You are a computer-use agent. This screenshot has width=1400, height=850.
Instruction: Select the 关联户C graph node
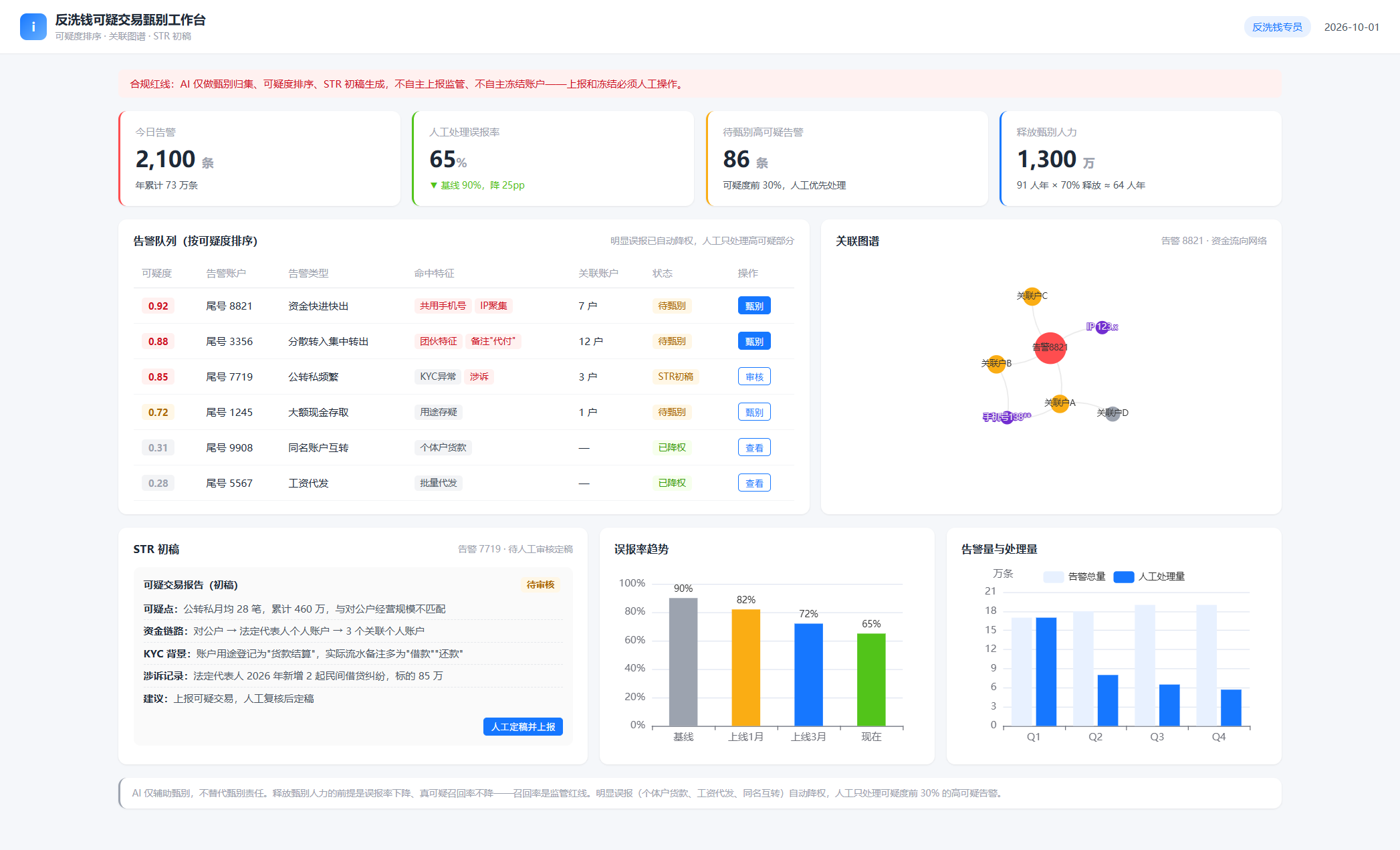pyautogui.click(x=1032, y=296)
